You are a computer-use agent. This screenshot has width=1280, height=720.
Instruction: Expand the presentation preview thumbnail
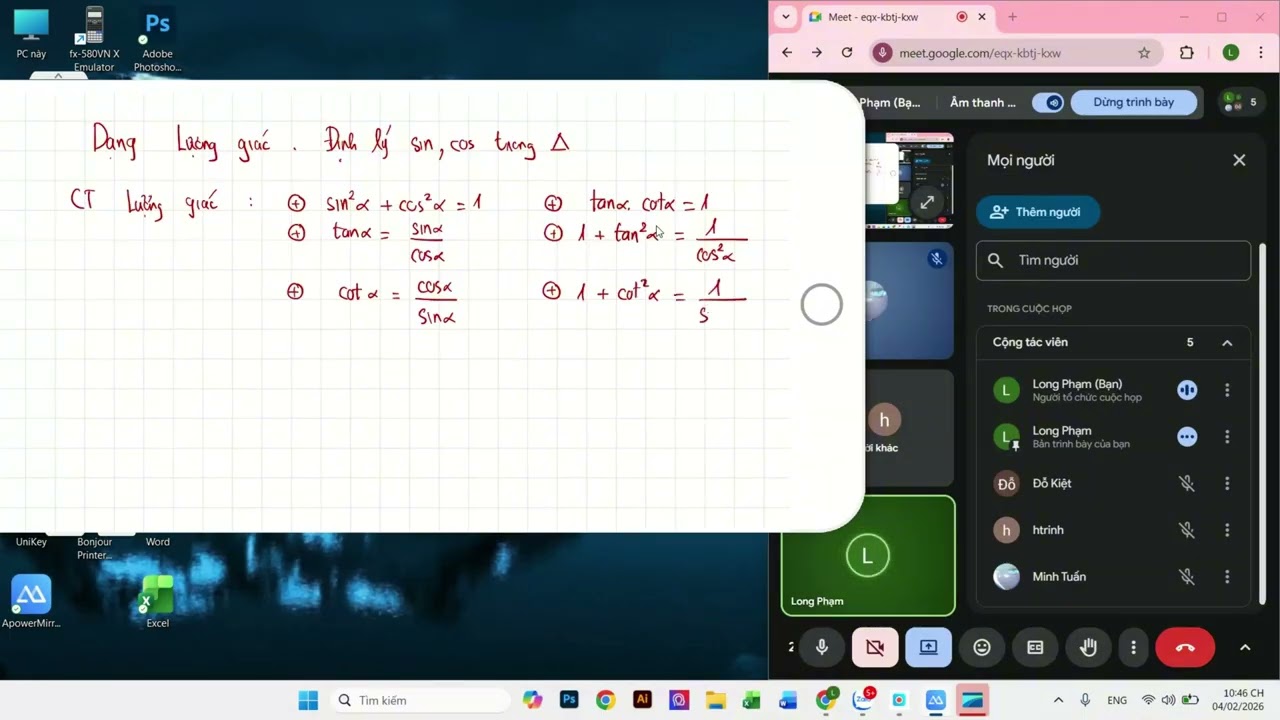(x=927, y=202)
